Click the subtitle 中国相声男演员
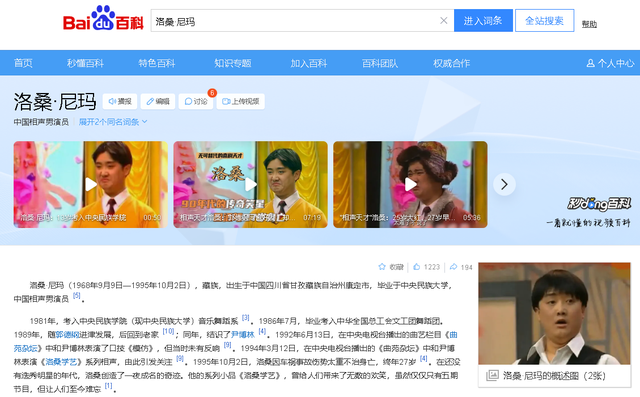This screenshot has width=640, height=397. pos(41,122)
